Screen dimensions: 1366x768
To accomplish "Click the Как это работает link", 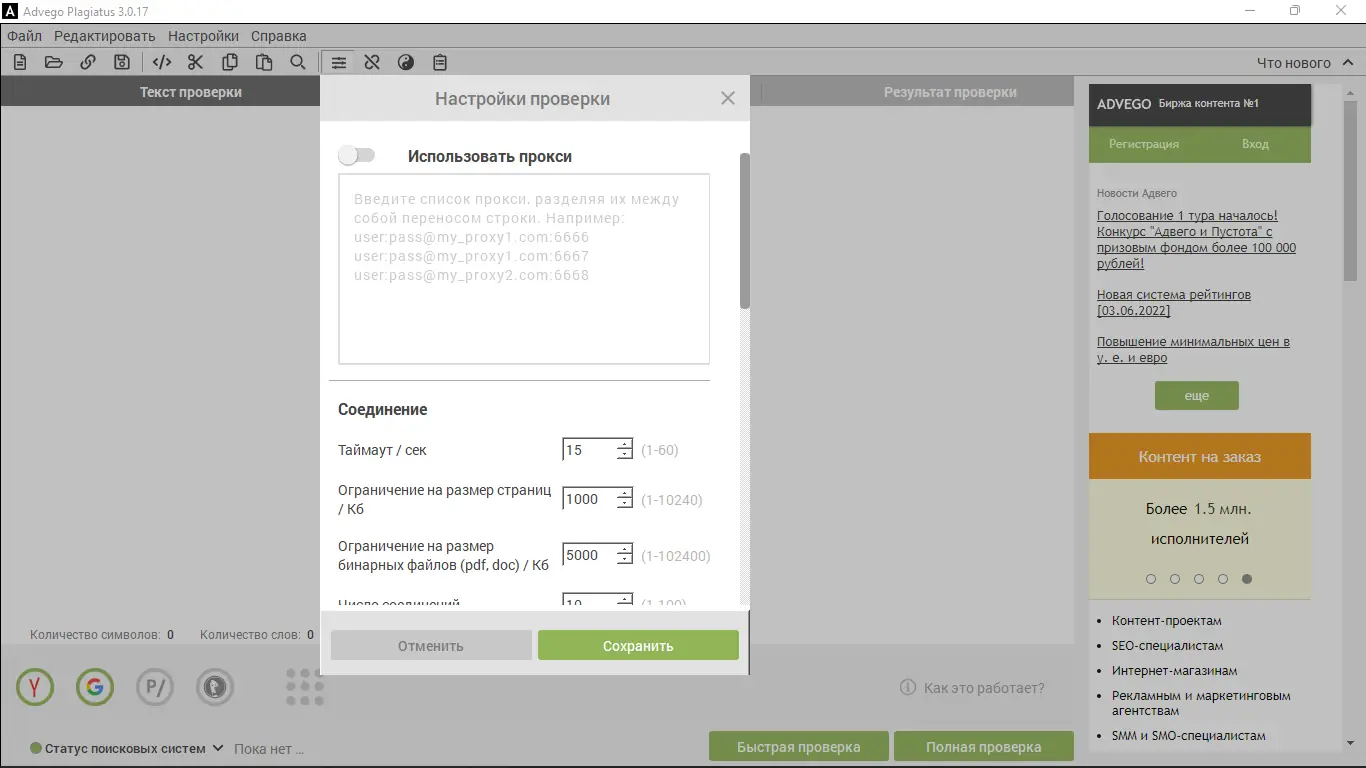I will [x=984, y=688].
